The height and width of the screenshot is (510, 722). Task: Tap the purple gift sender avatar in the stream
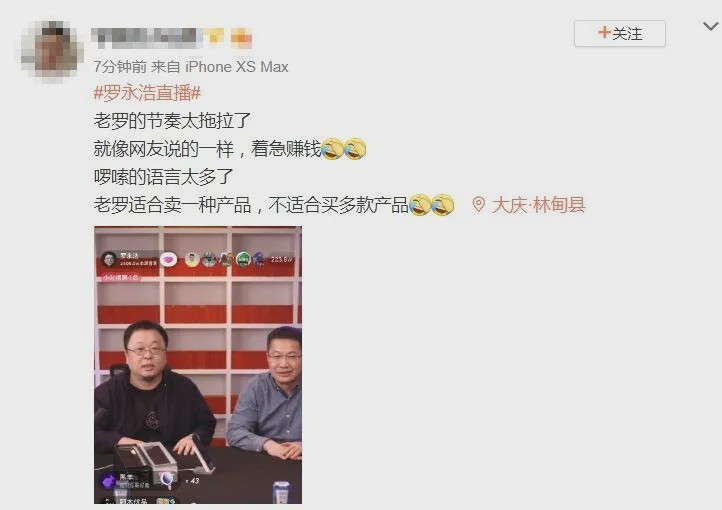click(x=109, y=481)
